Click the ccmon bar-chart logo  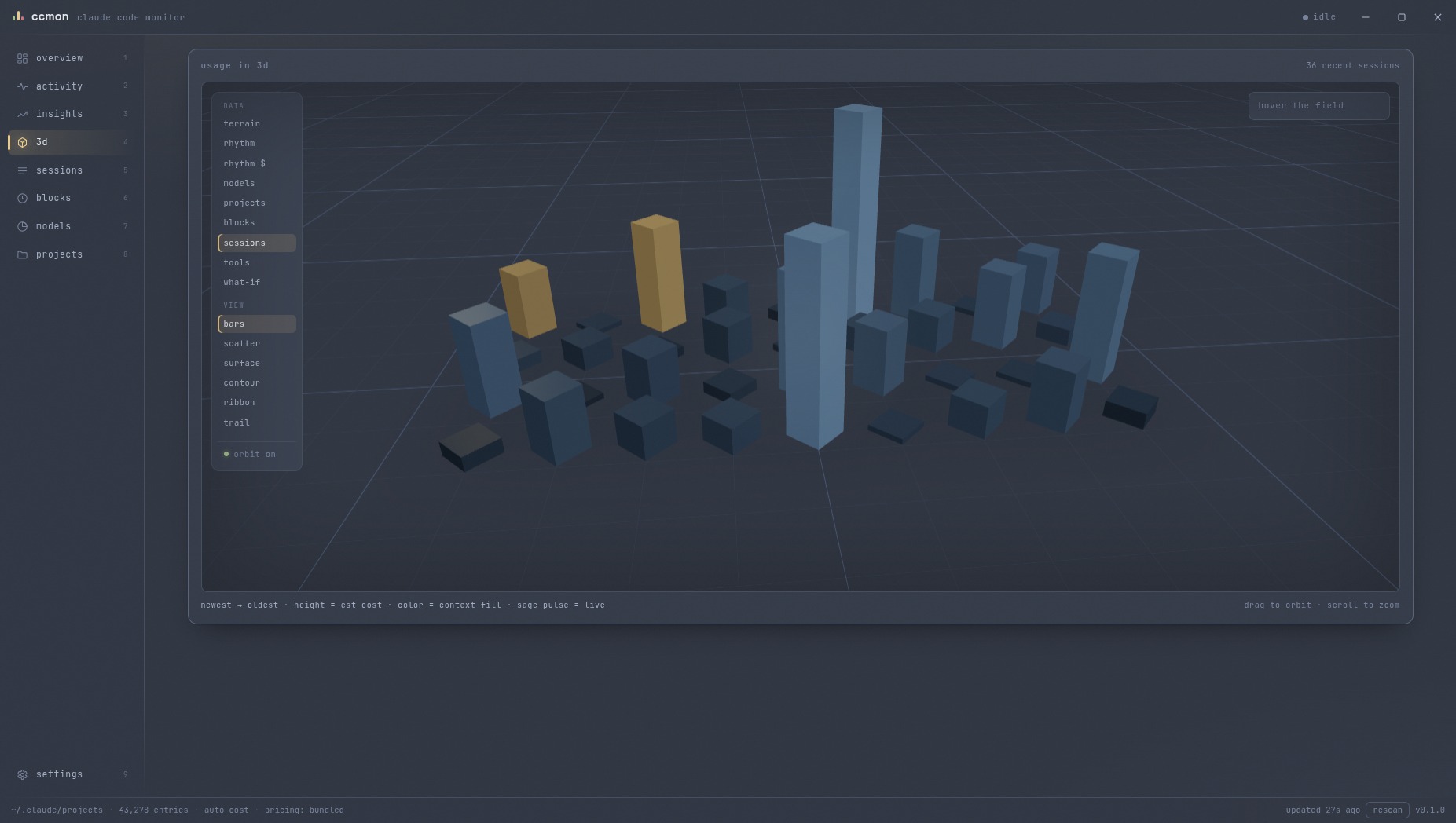tap(18, 16)
